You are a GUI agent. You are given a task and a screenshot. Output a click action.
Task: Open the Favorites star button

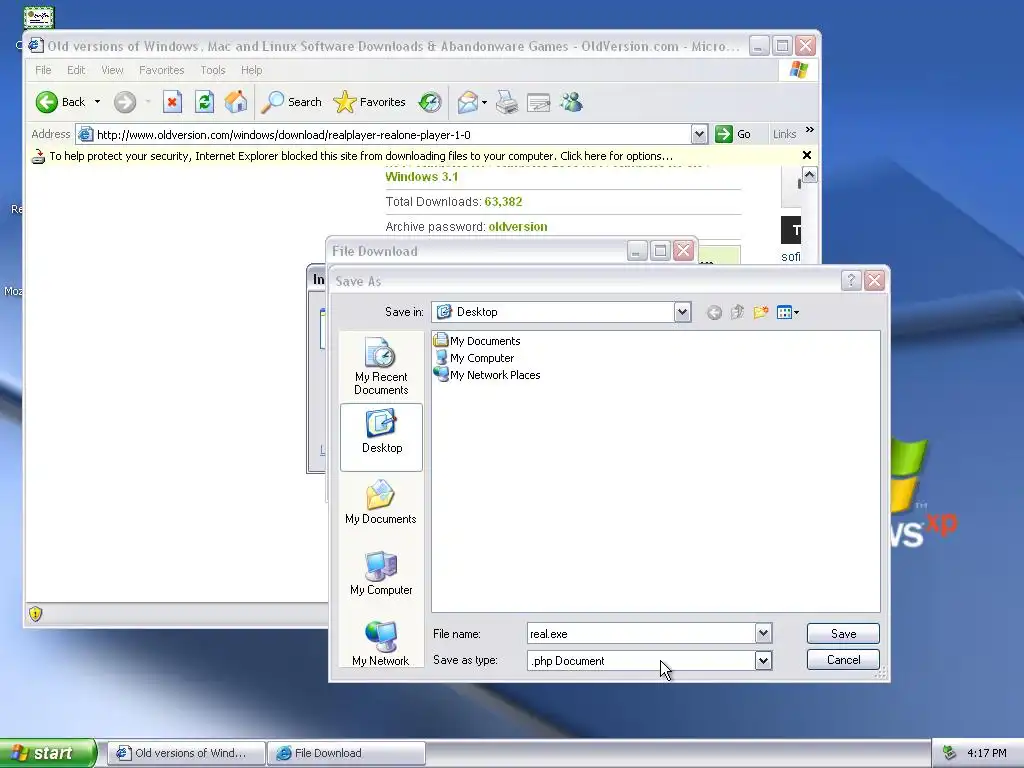pos(370,102)
